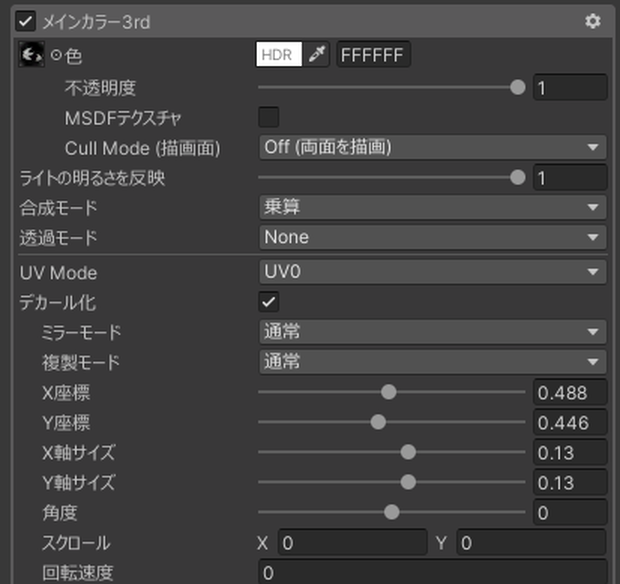Click the small circle texture picker icon beside 色

point(56,55)
